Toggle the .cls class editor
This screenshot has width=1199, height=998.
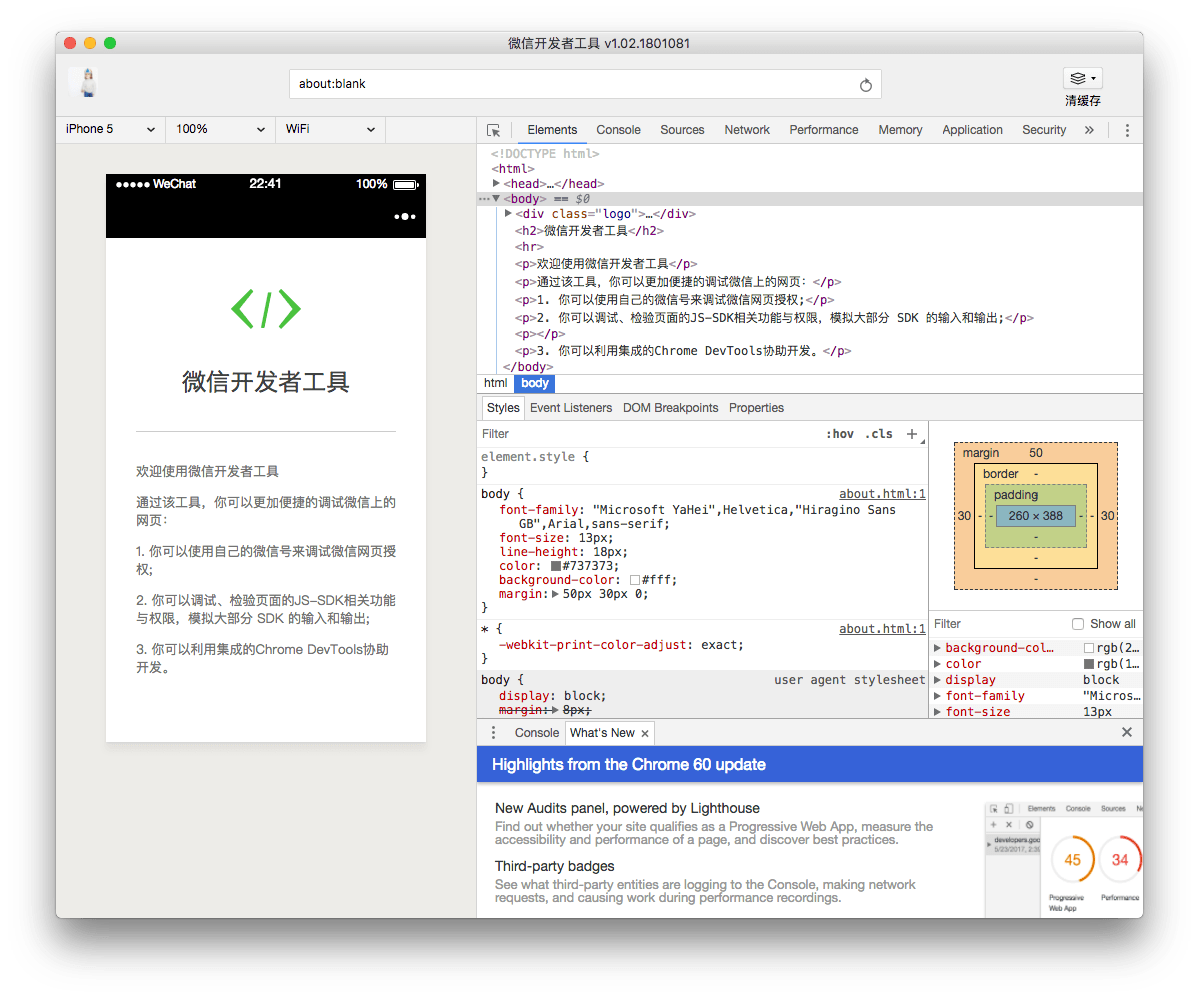879,434
